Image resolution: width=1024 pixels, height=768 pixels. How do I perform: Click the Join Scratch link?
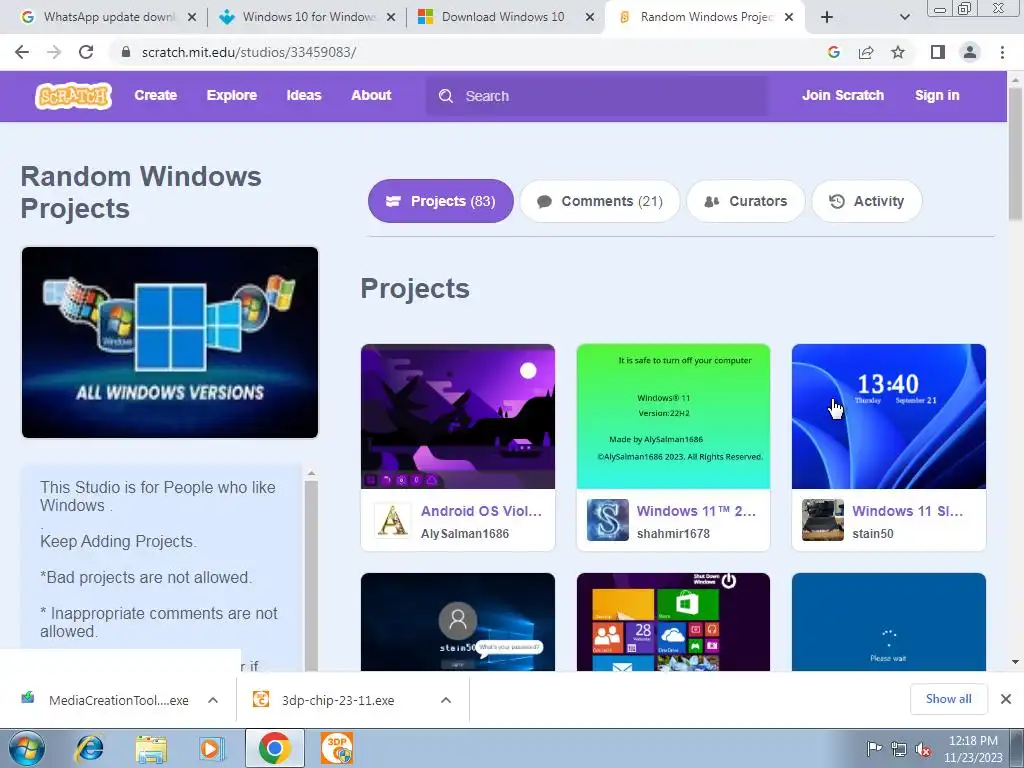click(x=843, y=95)
